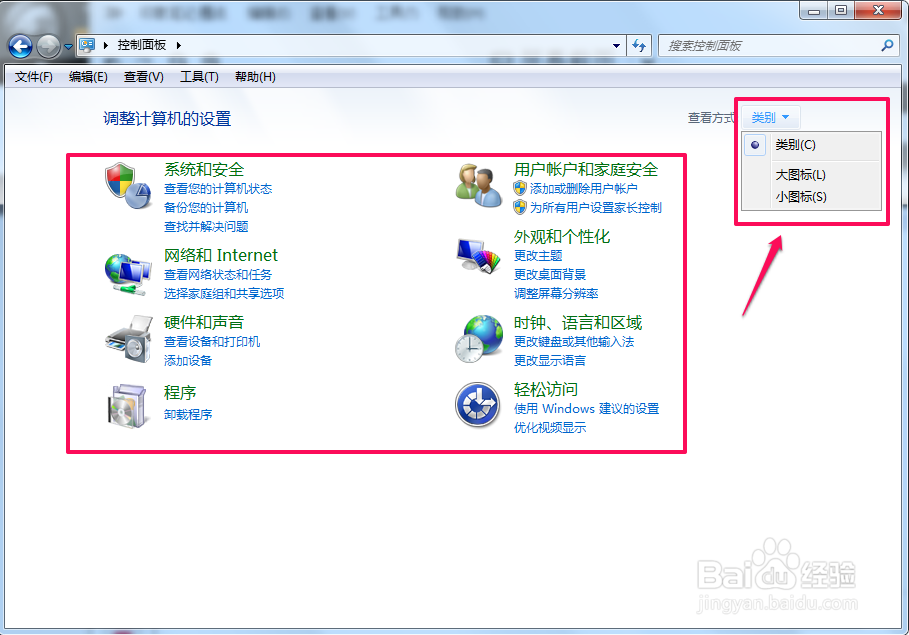The image size is (909, 635).
Task: Click 优化视频显示 link
Action: [x=550, y=427]
